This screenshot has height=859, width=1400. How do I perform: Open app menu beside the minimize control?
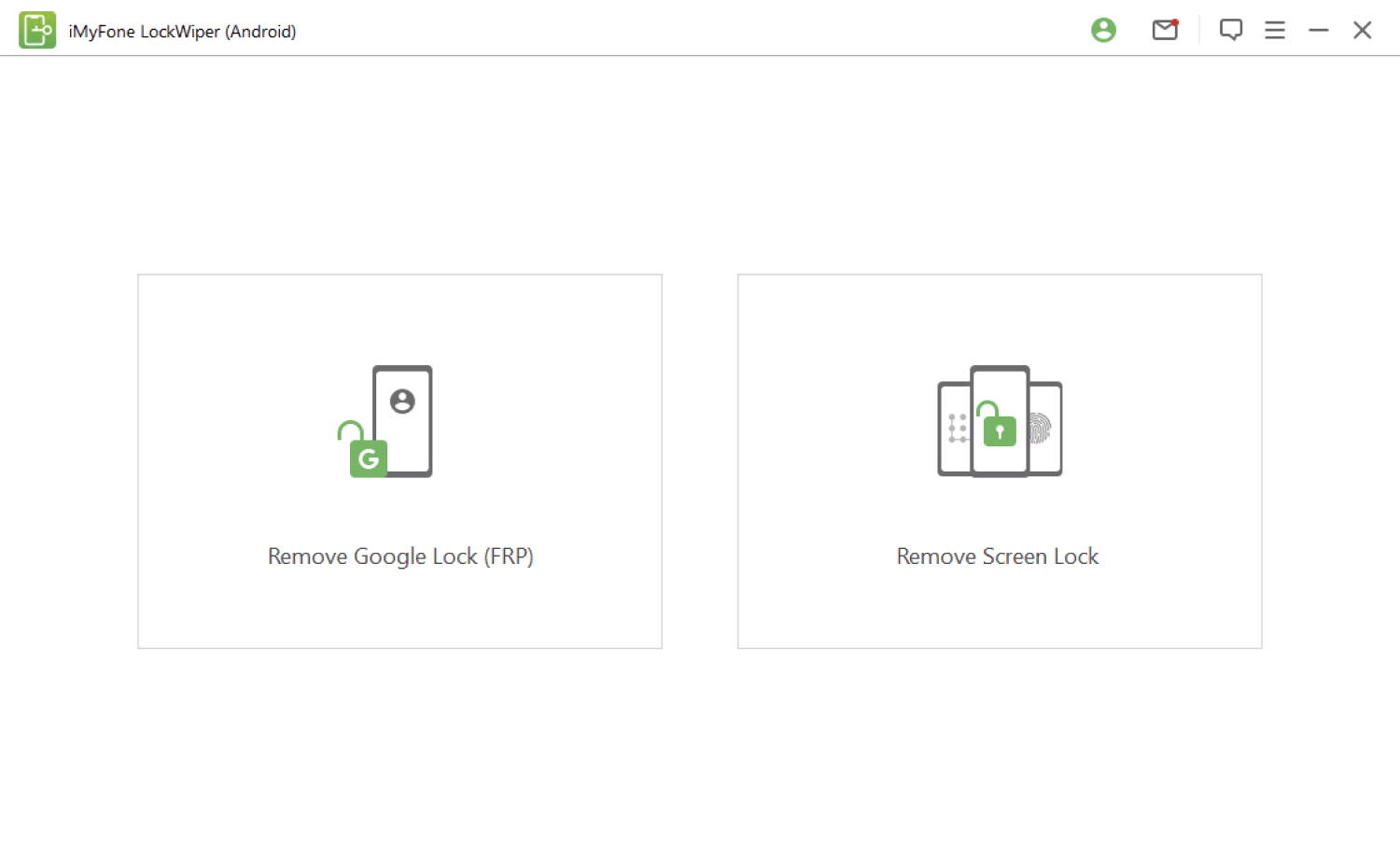[x=1275, y=30]
